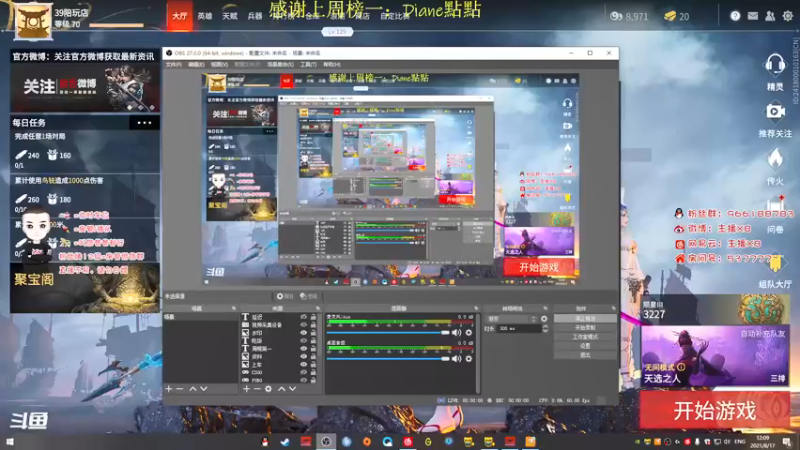Screen dimensions: 800x450
Task: Click the transition duration 300 ms field
Action: click(x=518, y=329)
